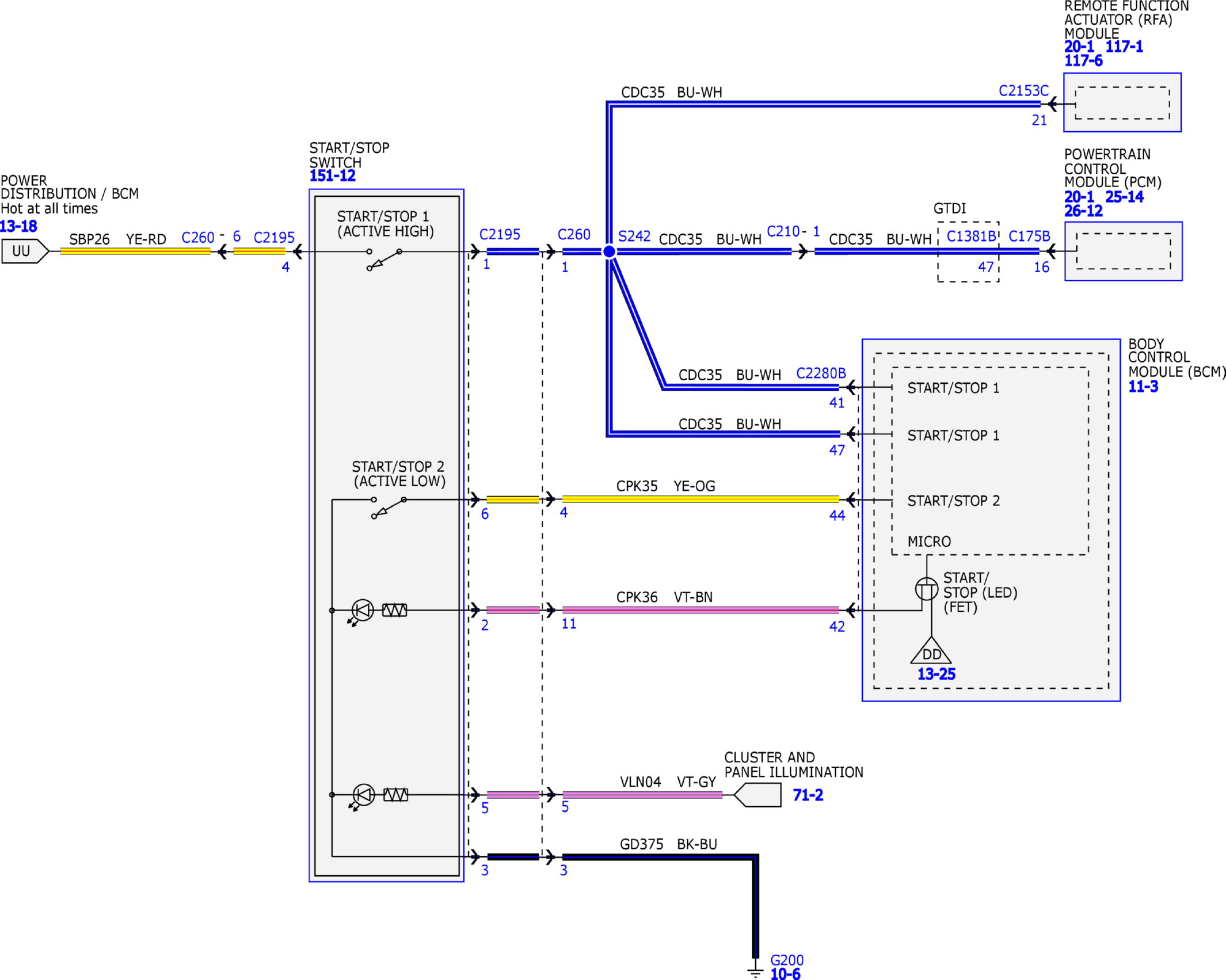
Task: Select the C2280B connector label
Action: [x=821, y=373]
